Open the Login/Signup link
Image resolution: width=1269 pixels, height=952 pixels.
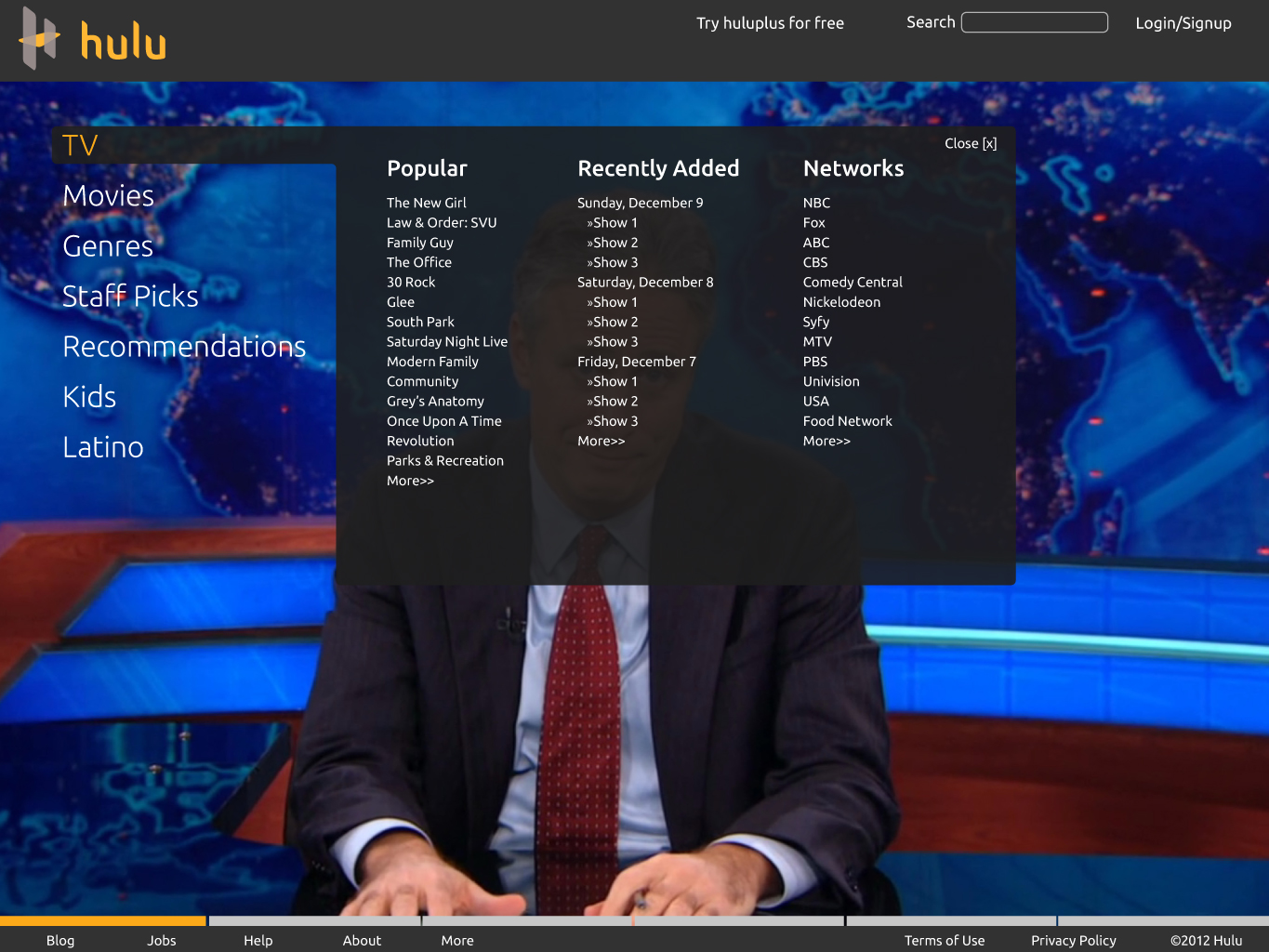coord(1183,23)
